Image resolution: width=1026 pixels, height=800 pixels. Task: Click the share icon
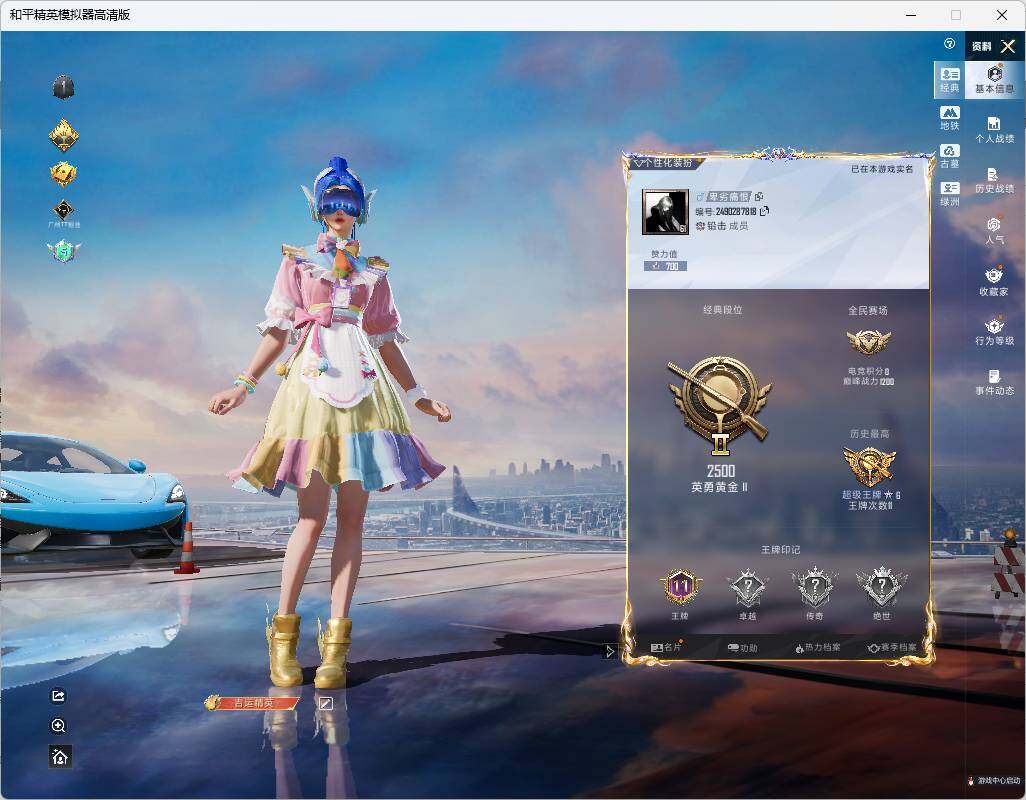(x=58, y=696)
